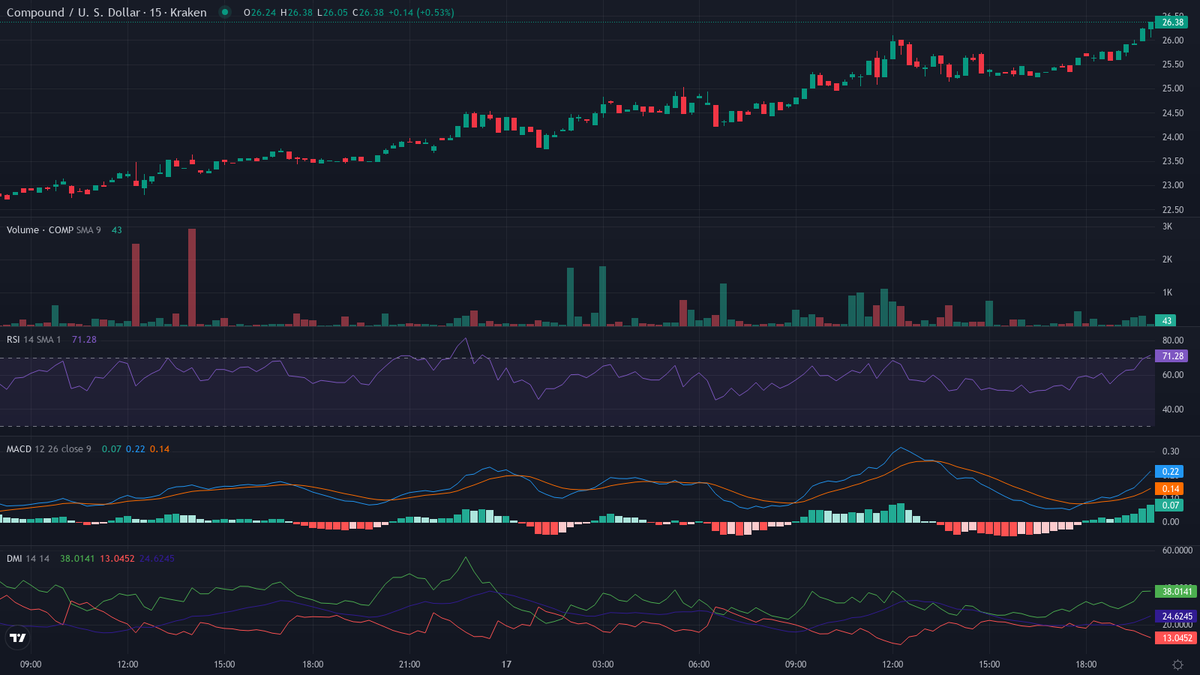1200x675 pixels.
Task: Select the MACD 12 26 close 9 legend
Action: click(x=49, y=449)
